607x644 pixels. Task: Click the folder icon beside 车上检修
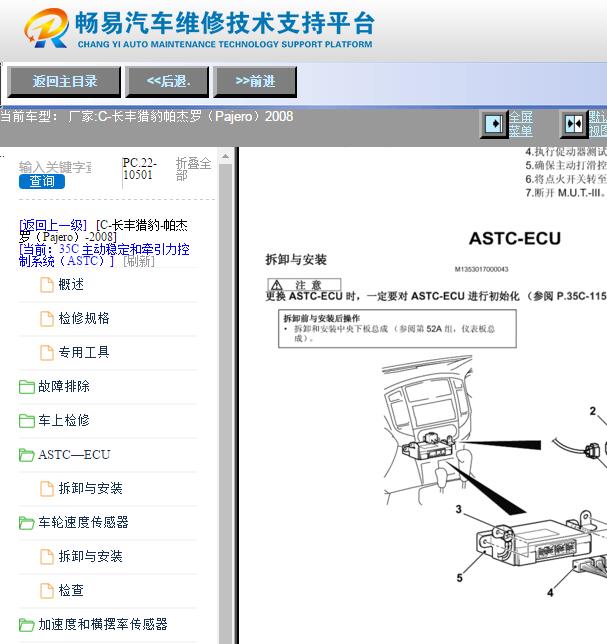coord(27,421)
